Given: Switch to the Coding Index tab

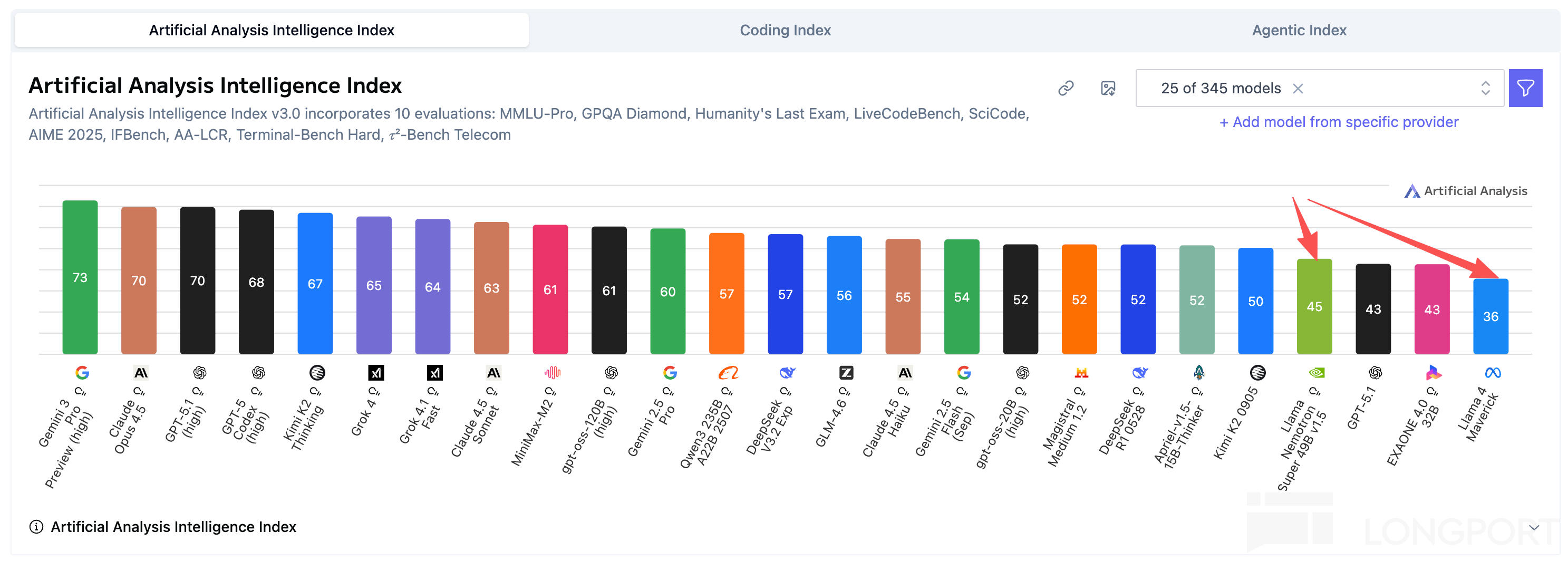Looking at the screenshot, I should point(785,31).
